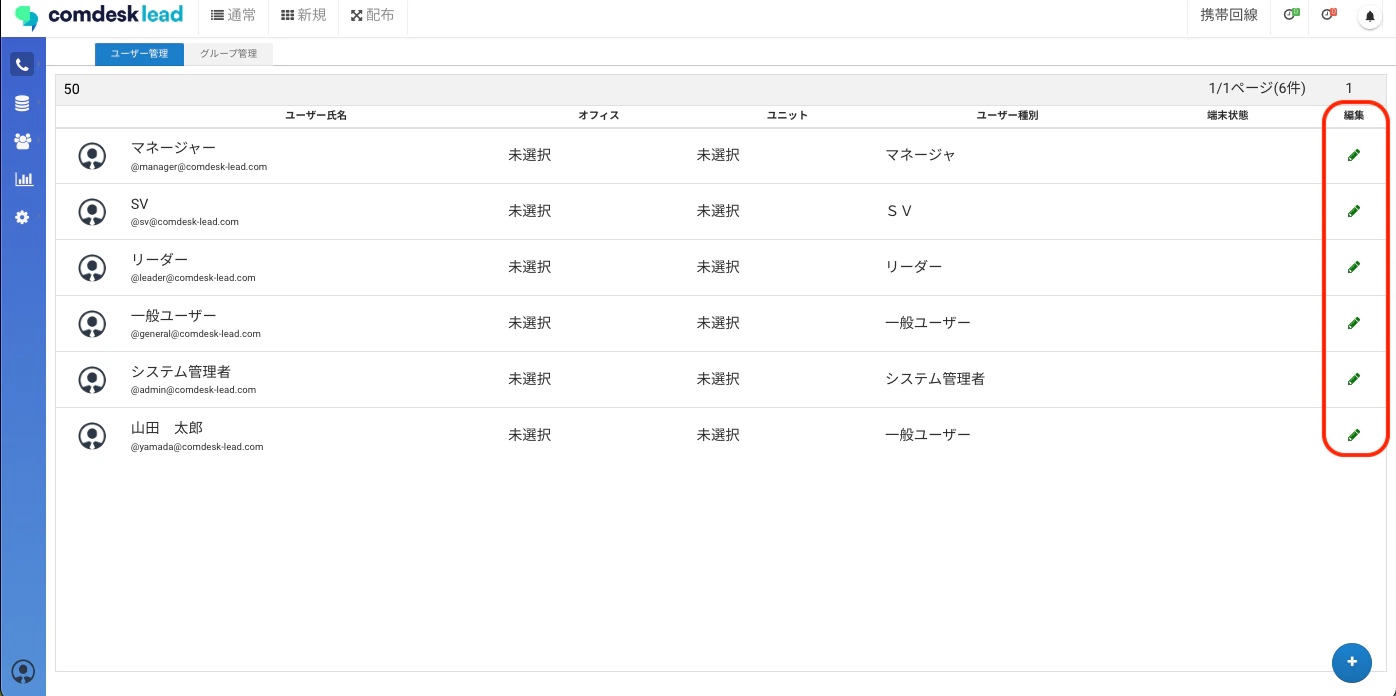Image resolution: width=1396 pixels, height=696 pixels.
Task: Sort by ユーザー氏名 column header
Action: coord(316,116)
